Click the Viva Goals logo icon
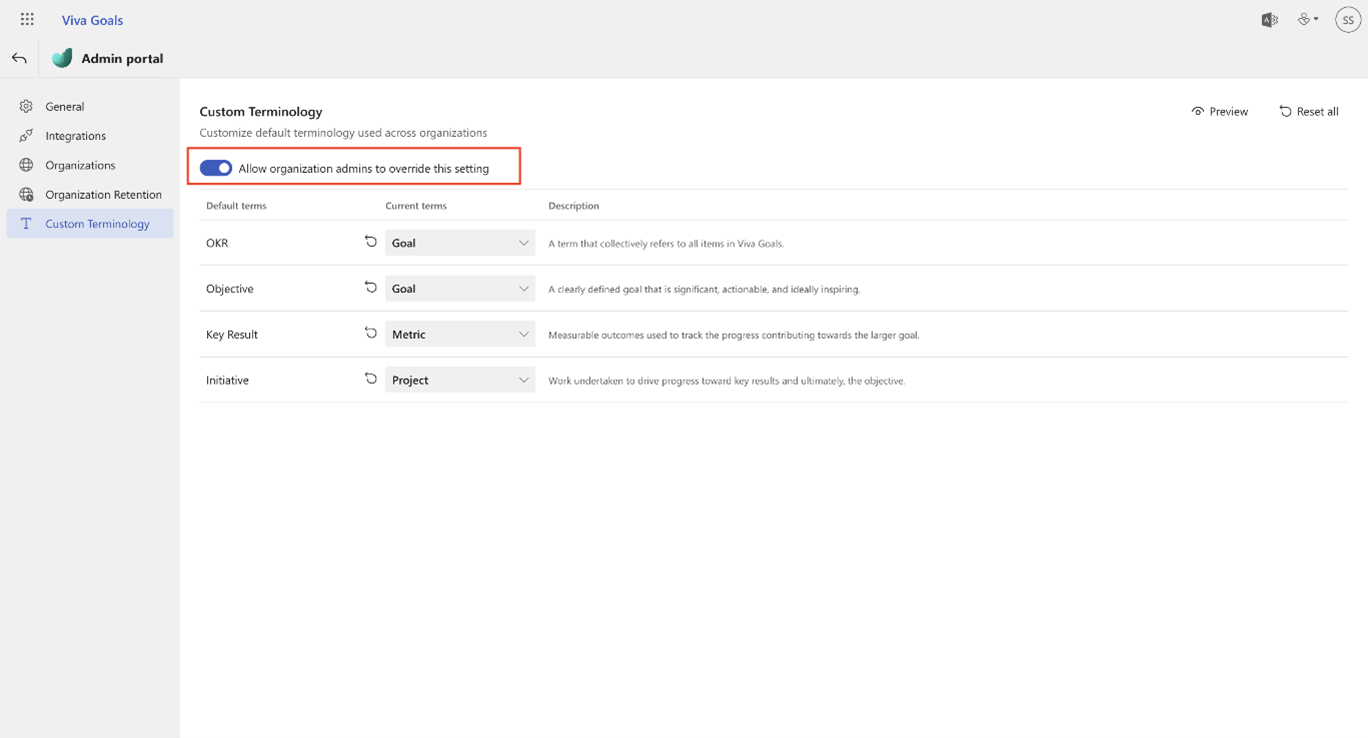 (63, 58)
